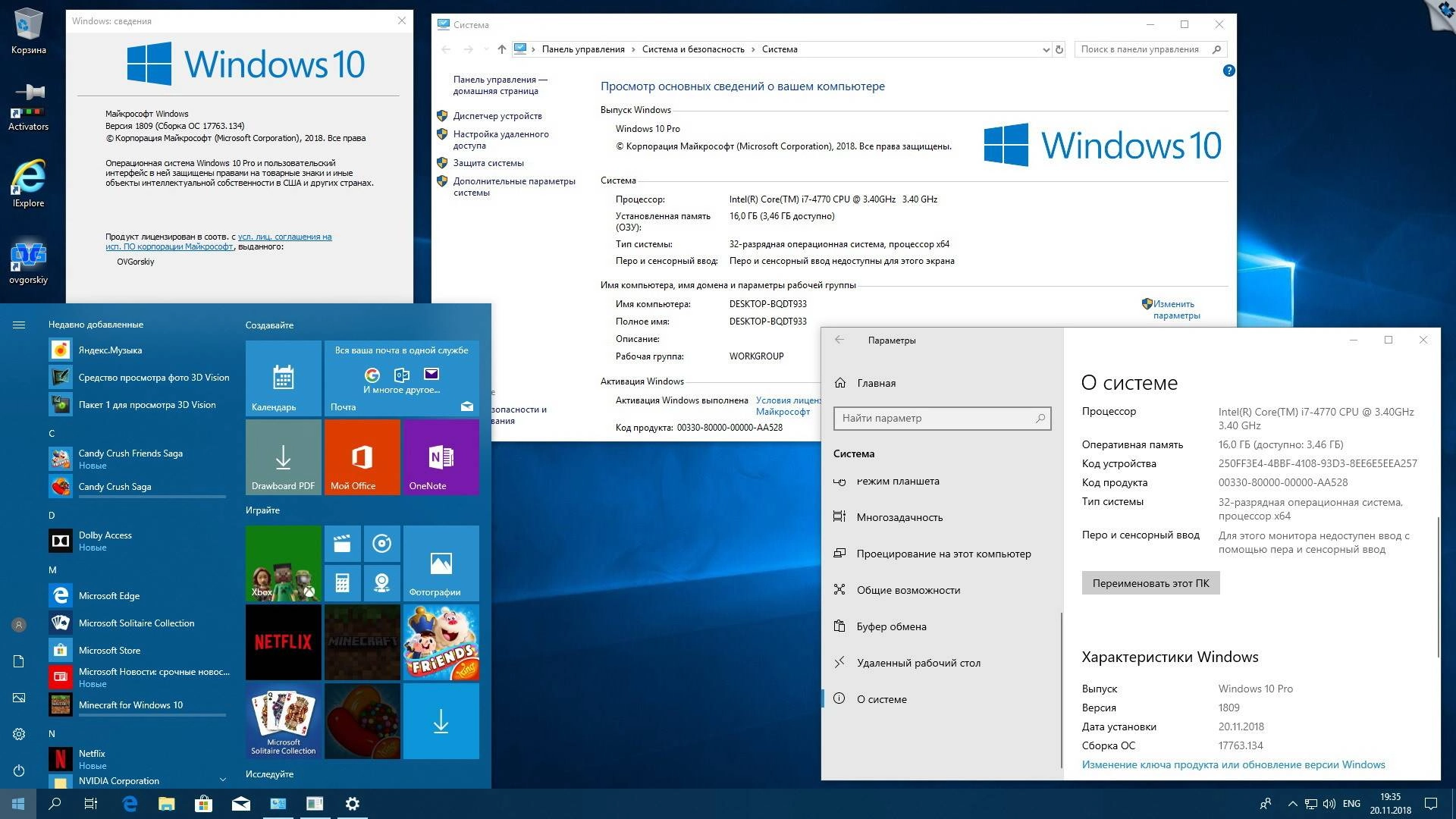Viewport: 1456px width, 819px height.
Task: Open the Календарь tile
Action: (283, 378)
